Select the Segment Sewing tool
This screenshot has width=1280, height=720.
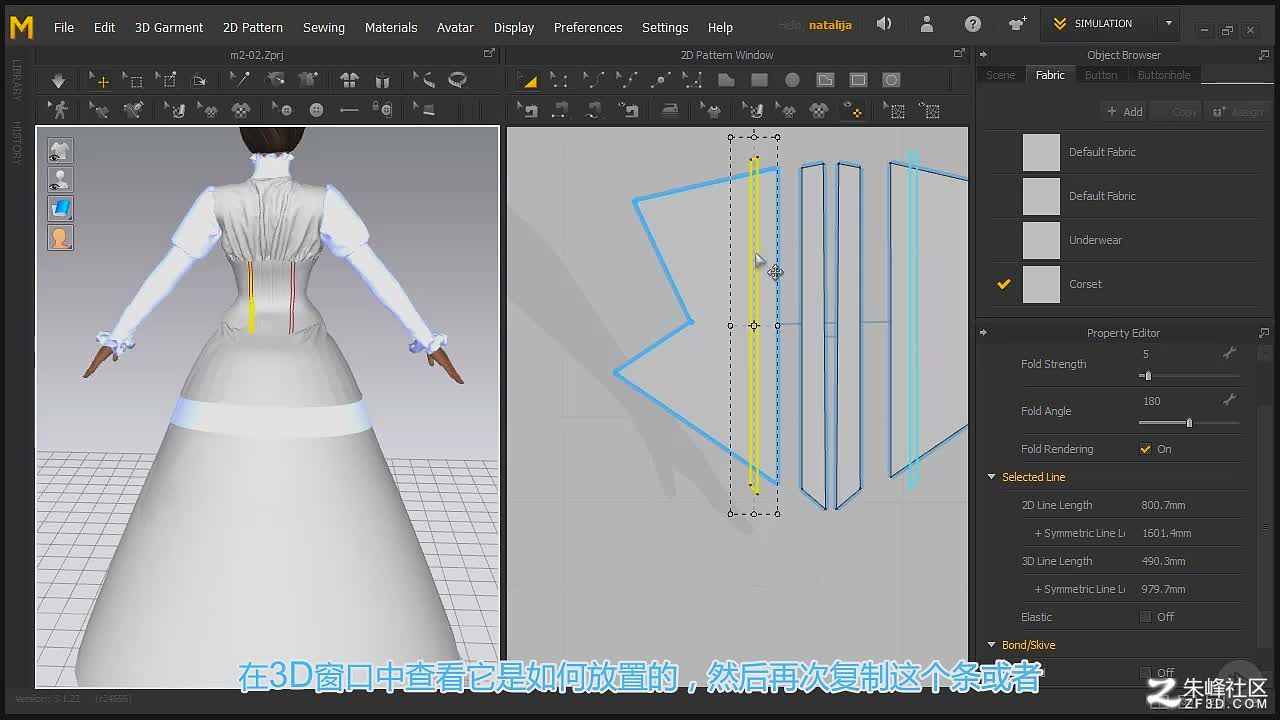560,110
